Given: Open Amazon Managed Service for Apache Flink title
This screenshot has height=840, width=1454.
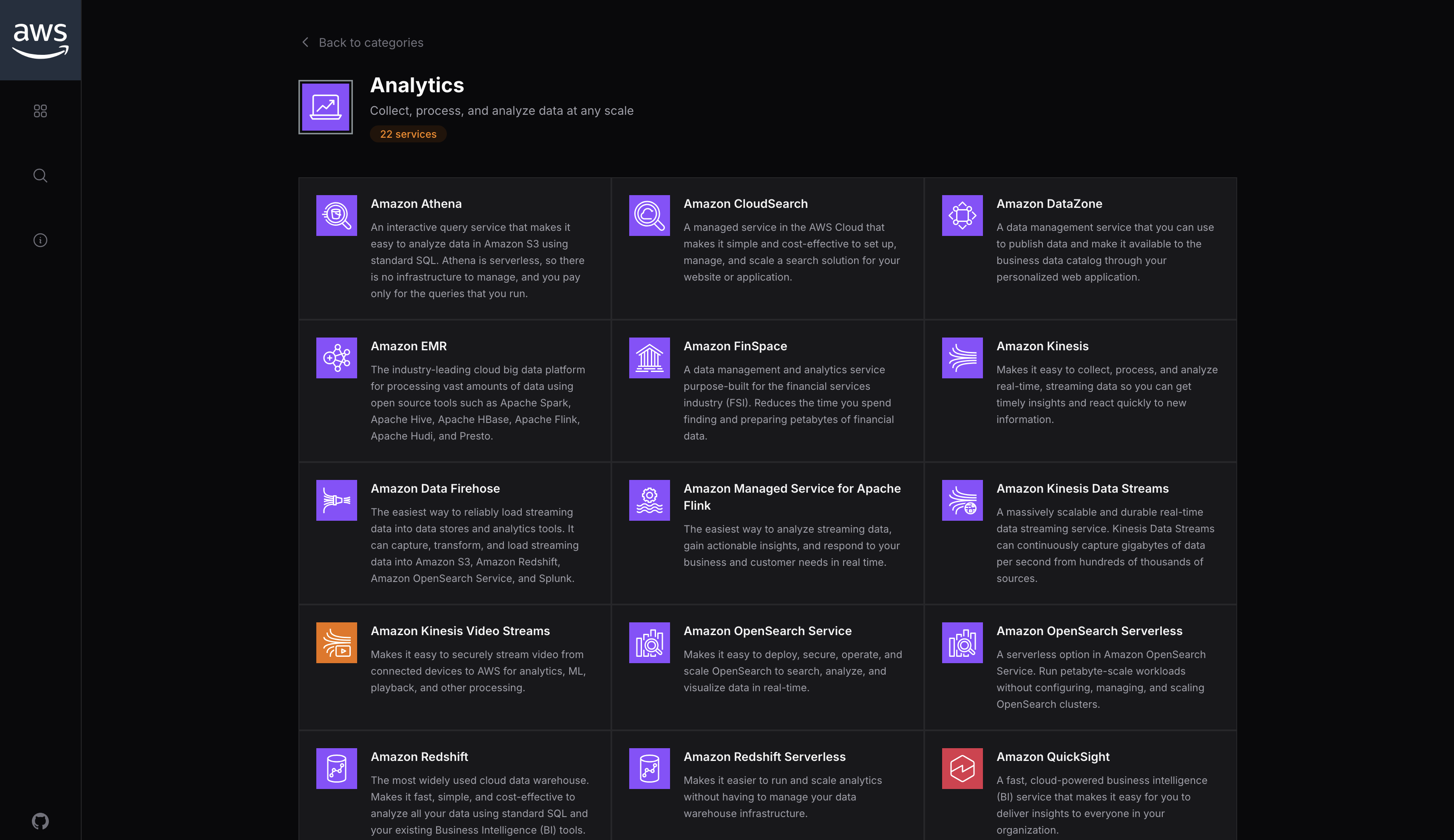Looking at the screenshot, I should pyautogui.click(x=792, y=497).
